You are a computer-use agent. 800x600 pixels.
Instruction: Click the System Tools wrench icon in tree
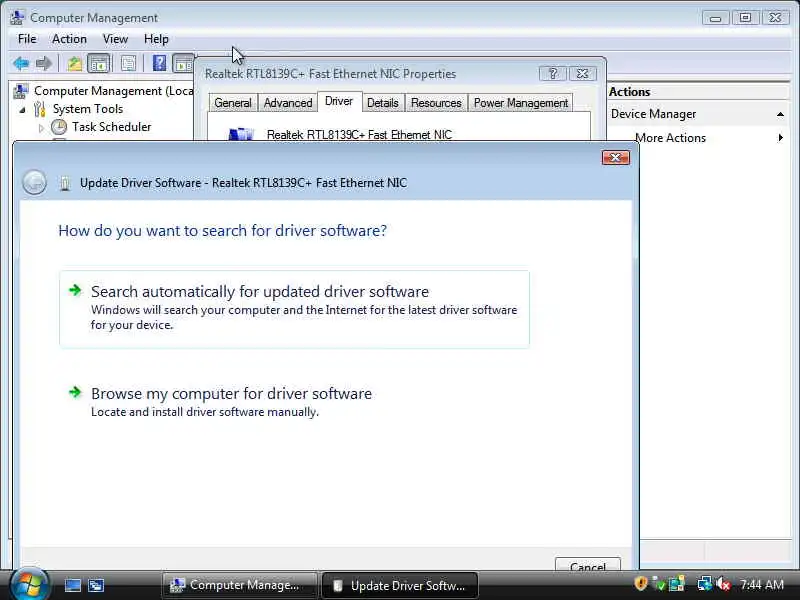(40, 109)
